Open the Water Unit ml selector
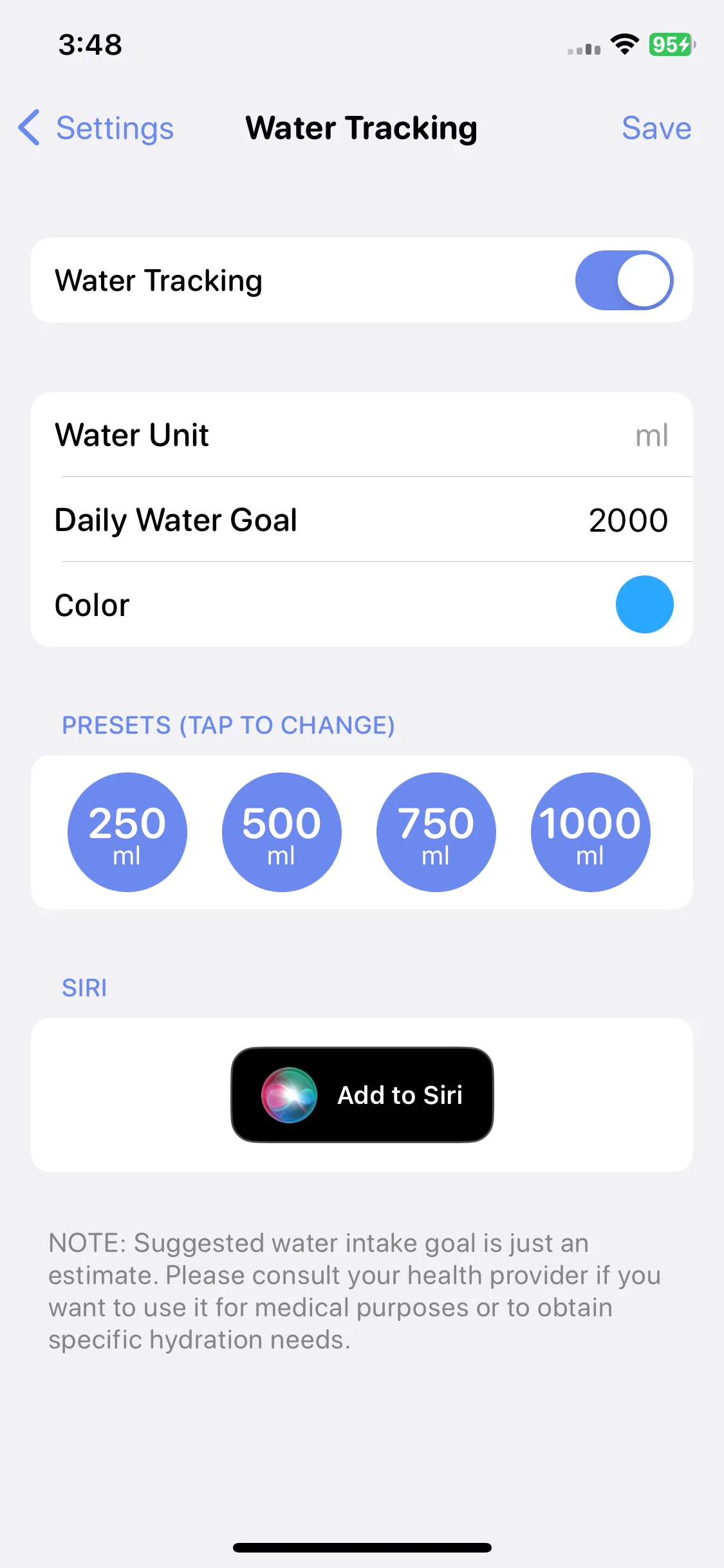This screenshot has width=724, height=1568. (651, 435)
